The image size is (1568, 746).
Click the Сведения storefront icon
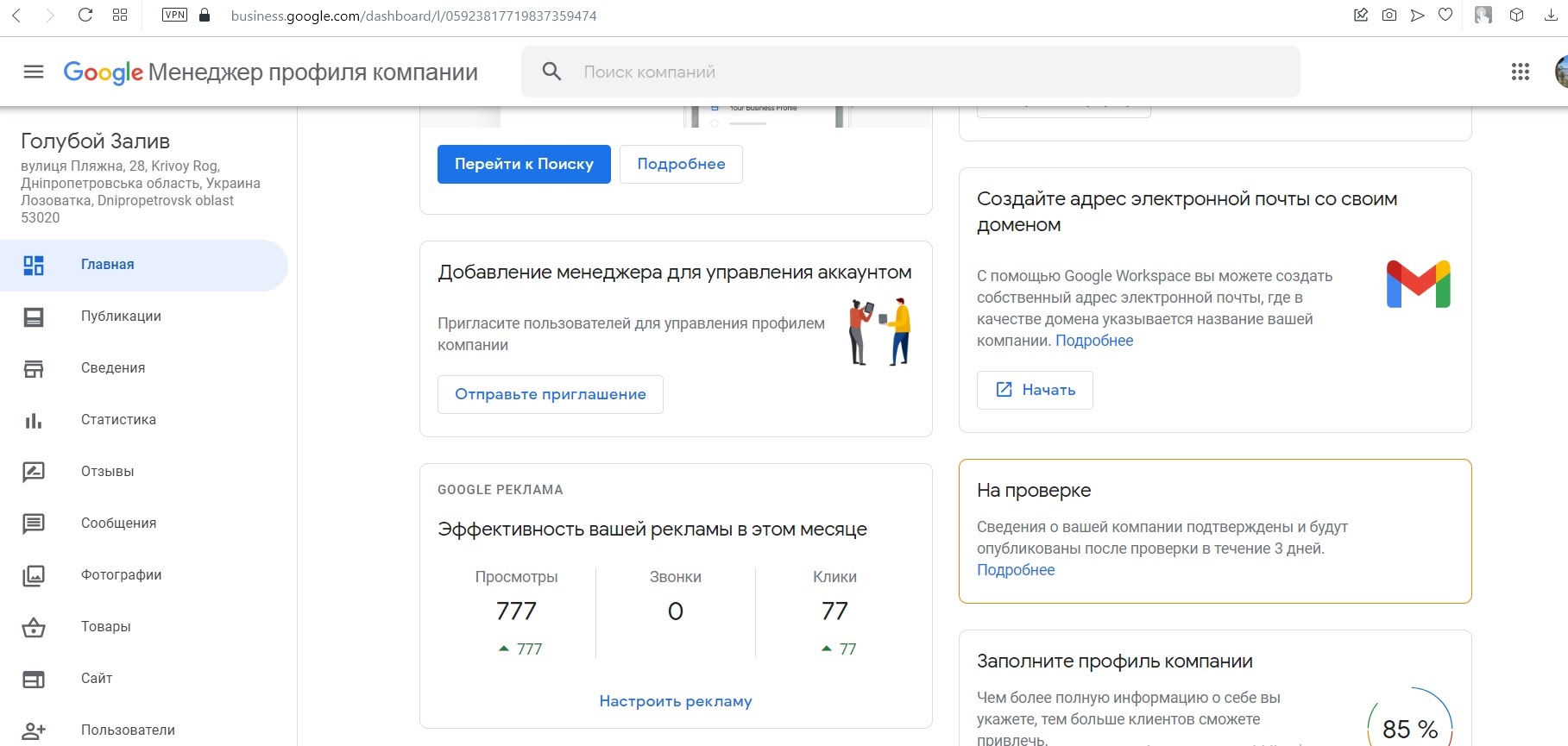[34, 368]
